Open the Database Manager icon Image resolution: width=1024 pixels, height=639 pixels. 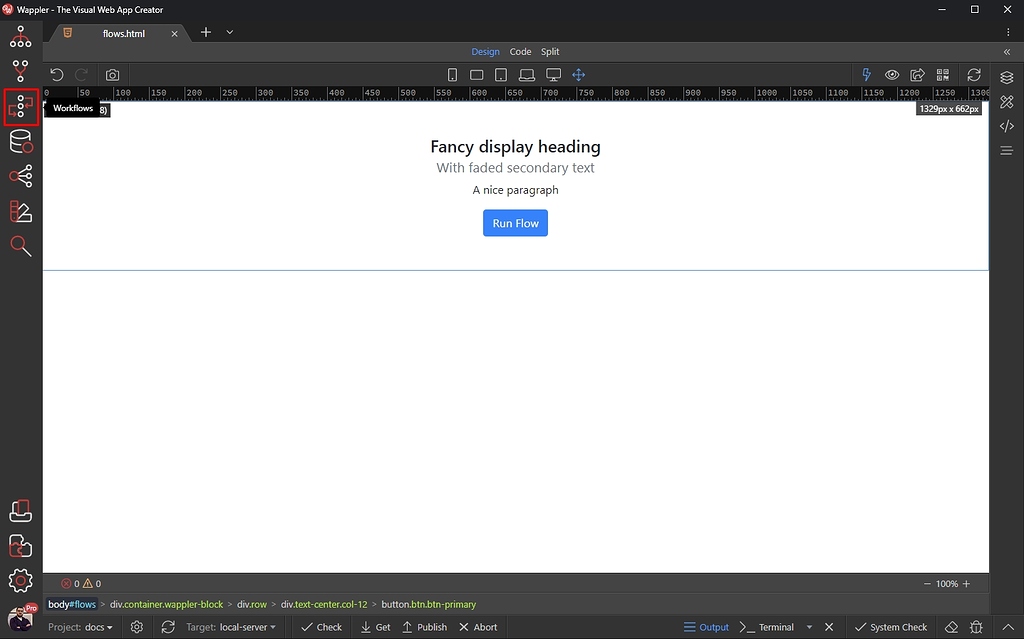[x=20, y=141]
